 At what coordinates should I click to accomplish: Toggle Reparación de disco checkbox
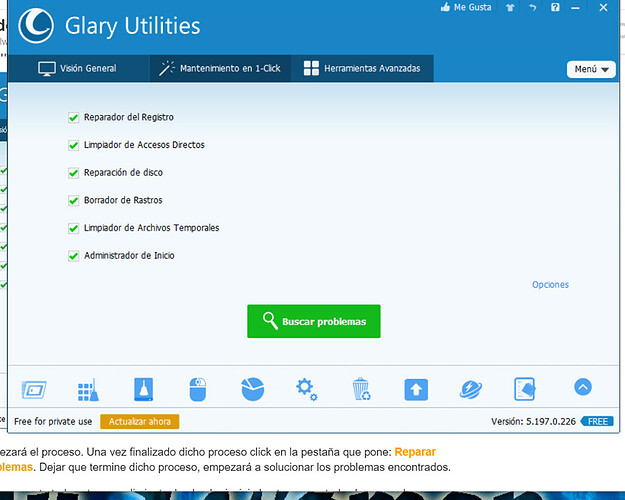tap(73, 173)
